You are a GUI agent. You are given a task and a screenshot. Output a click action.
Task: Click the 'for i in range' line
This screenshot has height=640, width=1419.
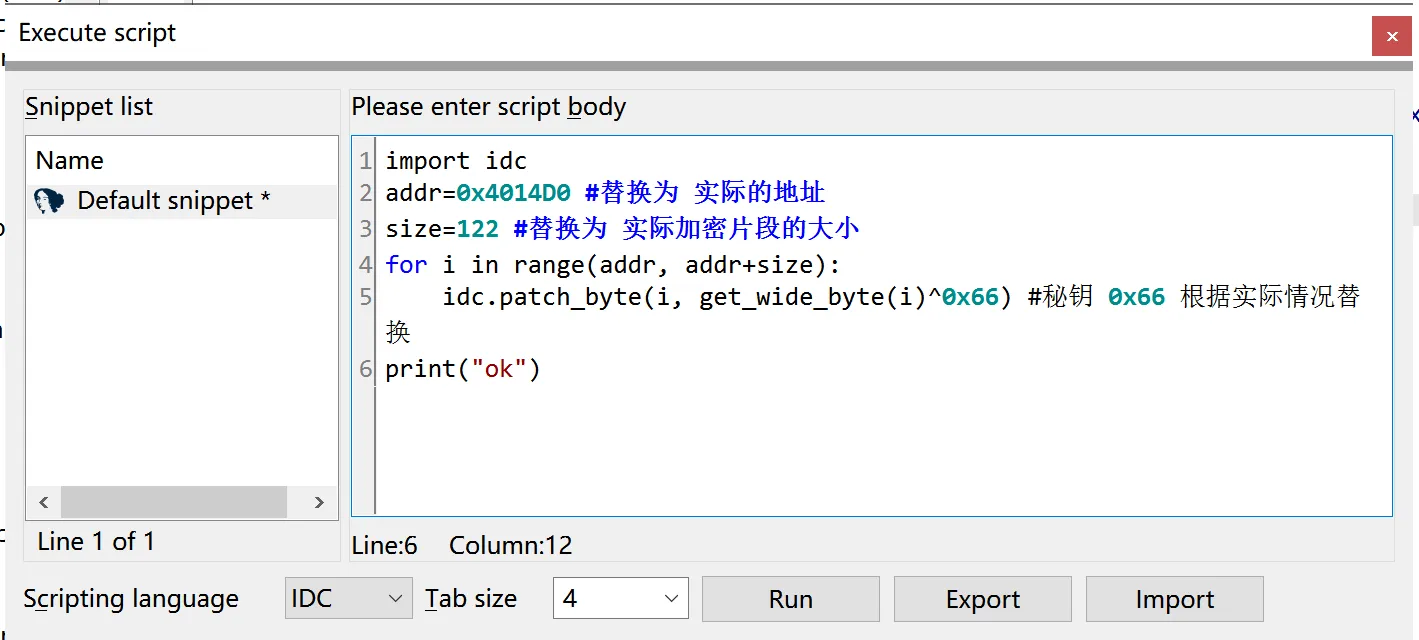[x=613, y=265]
